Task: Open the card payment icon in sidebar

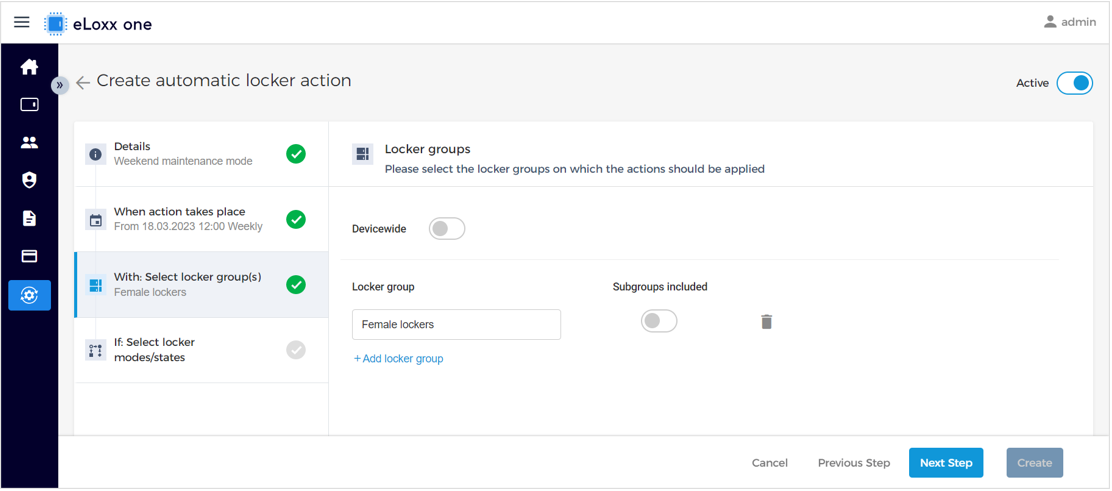Action: [x=29, y=256]
